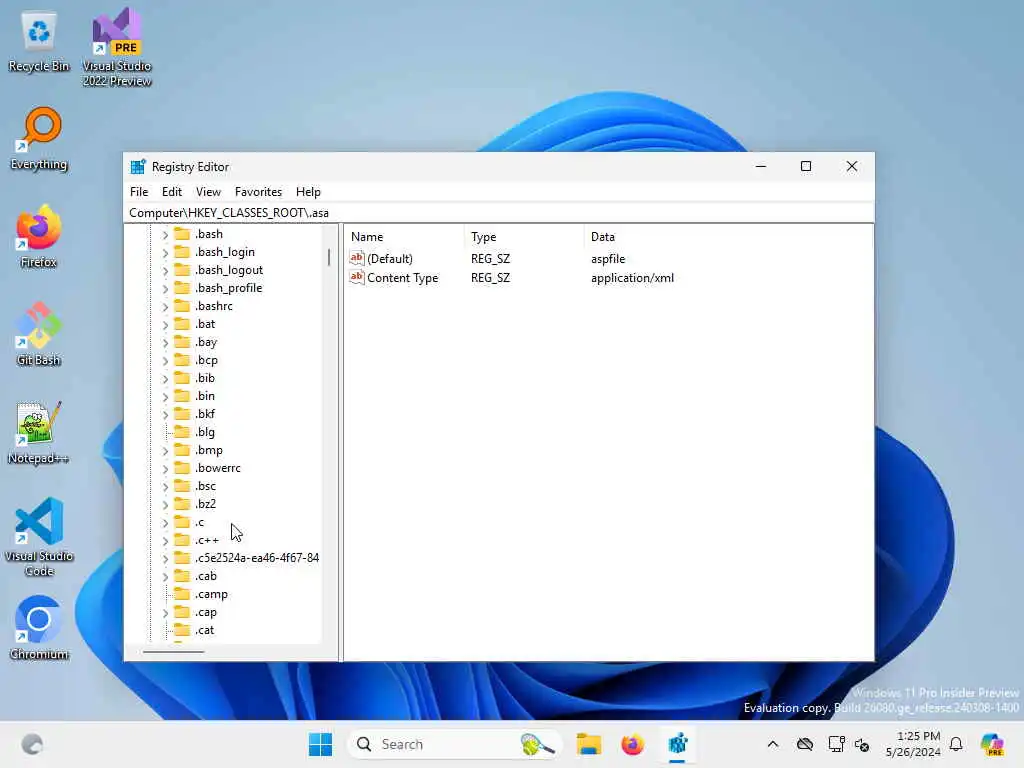Screen dimensions: 1024x768
Task: Open Firefox from the taskbar
Action: (x=632, y=744)
